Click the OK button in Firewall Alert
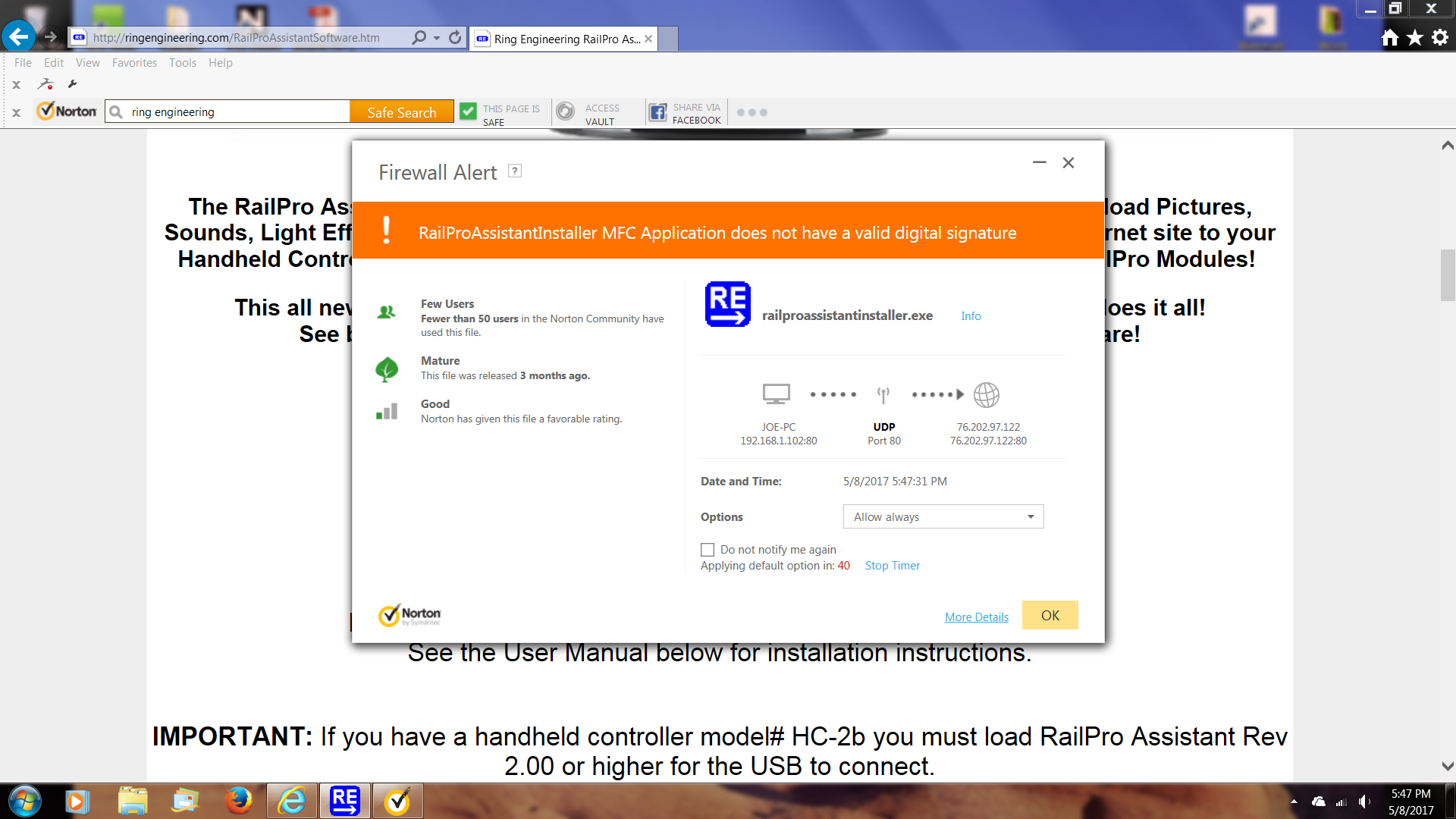 point(1050,615)
